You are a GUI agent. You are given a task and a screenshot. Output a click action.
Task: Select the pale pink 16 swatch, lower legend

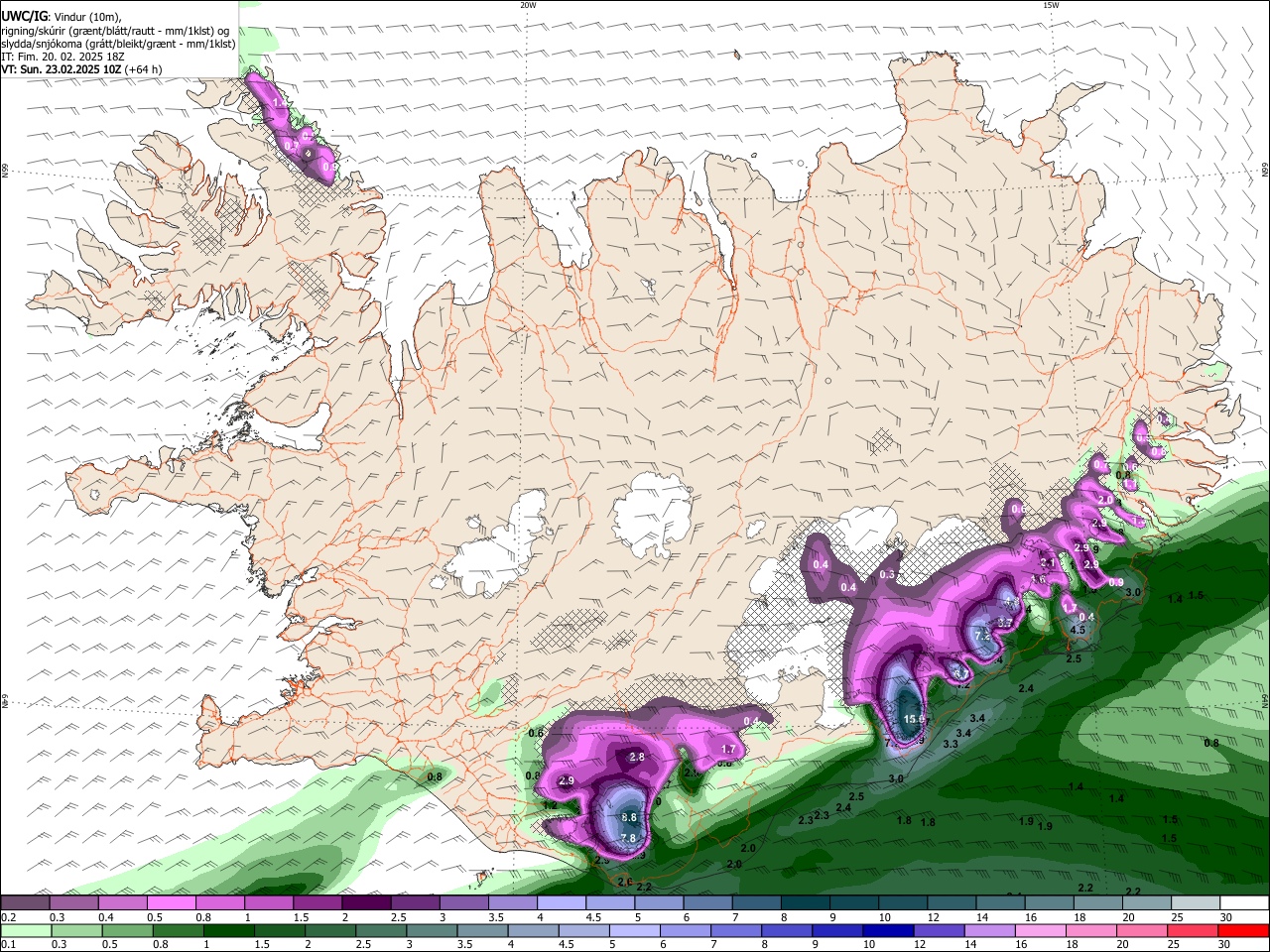[x=1042, y=930]
